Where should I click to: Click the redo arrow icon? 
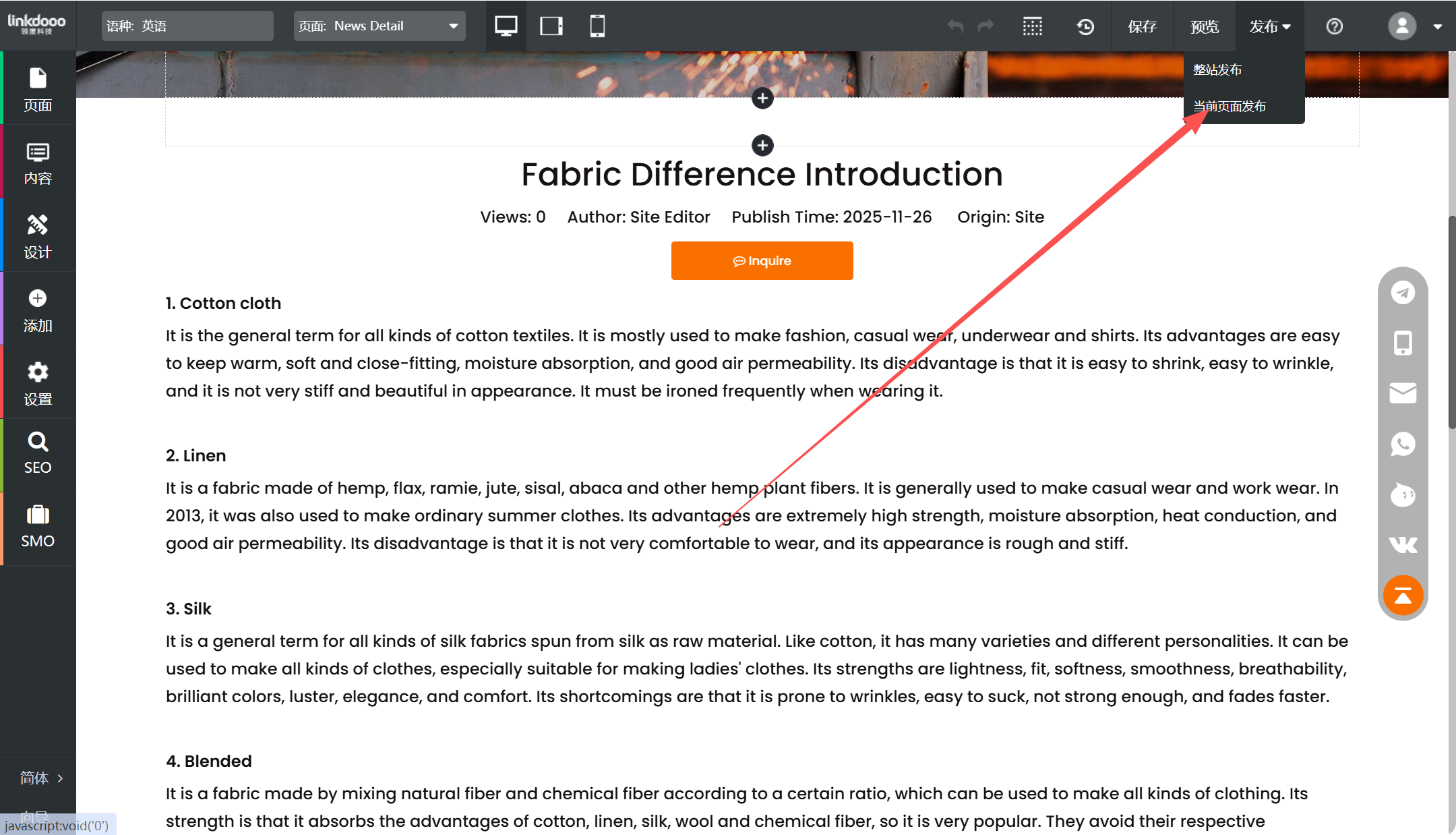pos(986,26)
